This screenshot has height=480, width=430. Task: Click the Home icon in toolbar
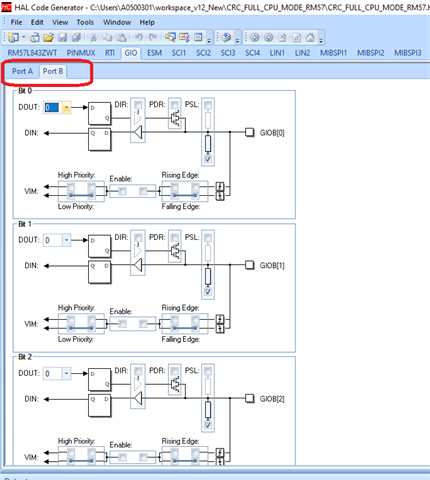[310, 37]
